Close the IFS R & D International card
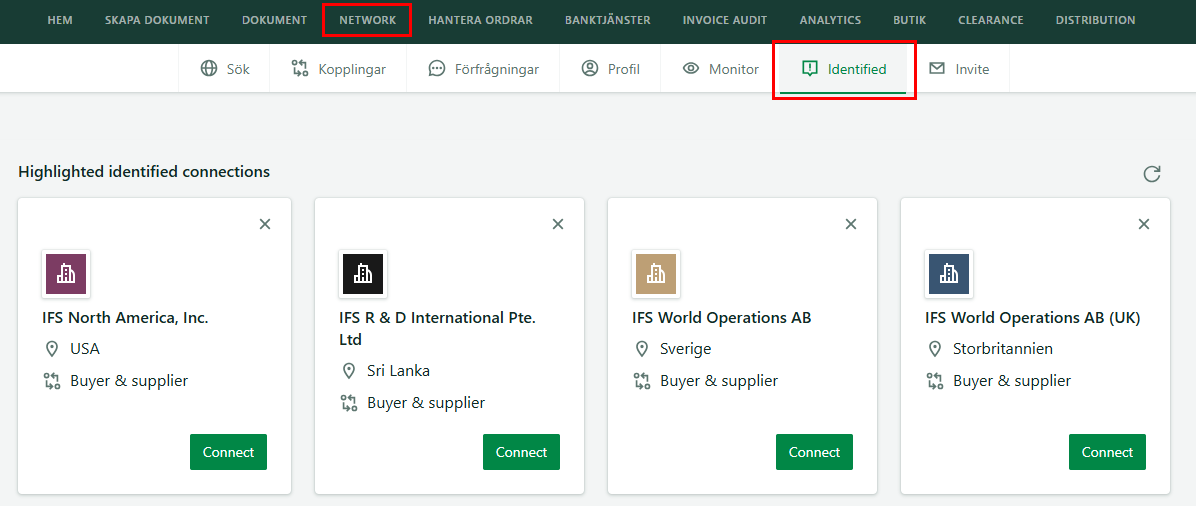Image resolution: width=1196 pixels, height=506 pixels. click(558, 224)
